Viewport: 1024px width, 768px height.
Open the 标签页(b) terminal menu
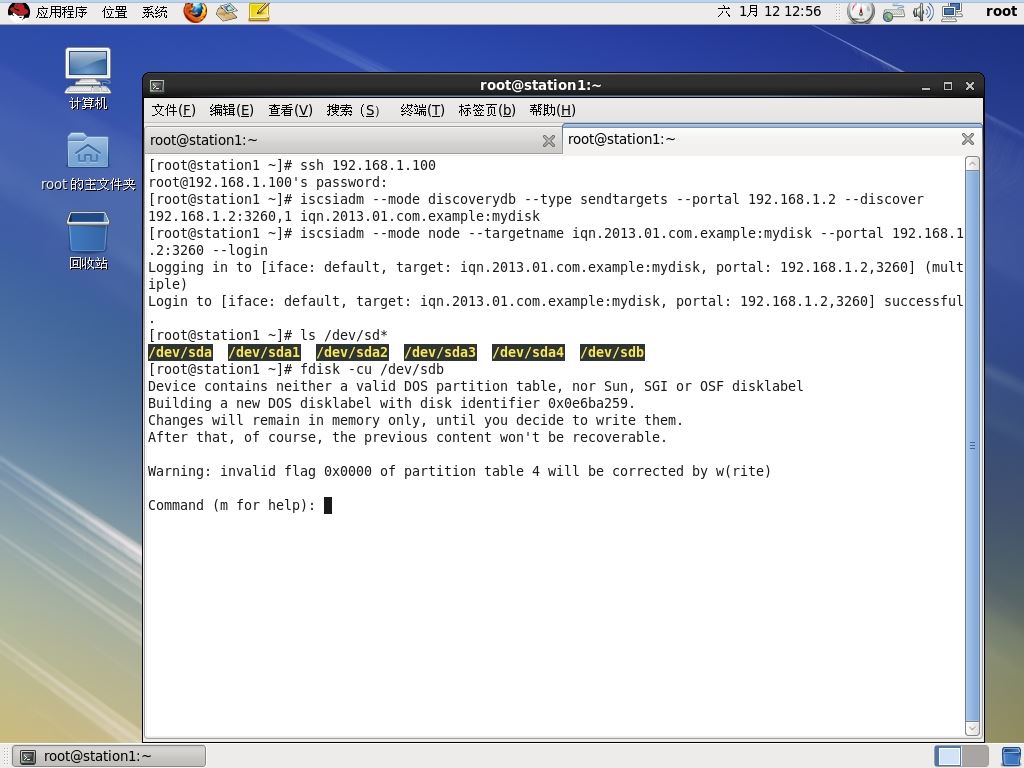487,110
